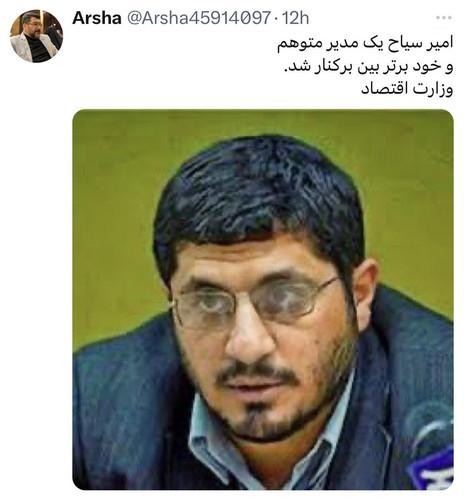The height and width of the screenshot is (500, 464).
Task: Click the tweet line ending with برکنار شد
Action: point(368,66)
